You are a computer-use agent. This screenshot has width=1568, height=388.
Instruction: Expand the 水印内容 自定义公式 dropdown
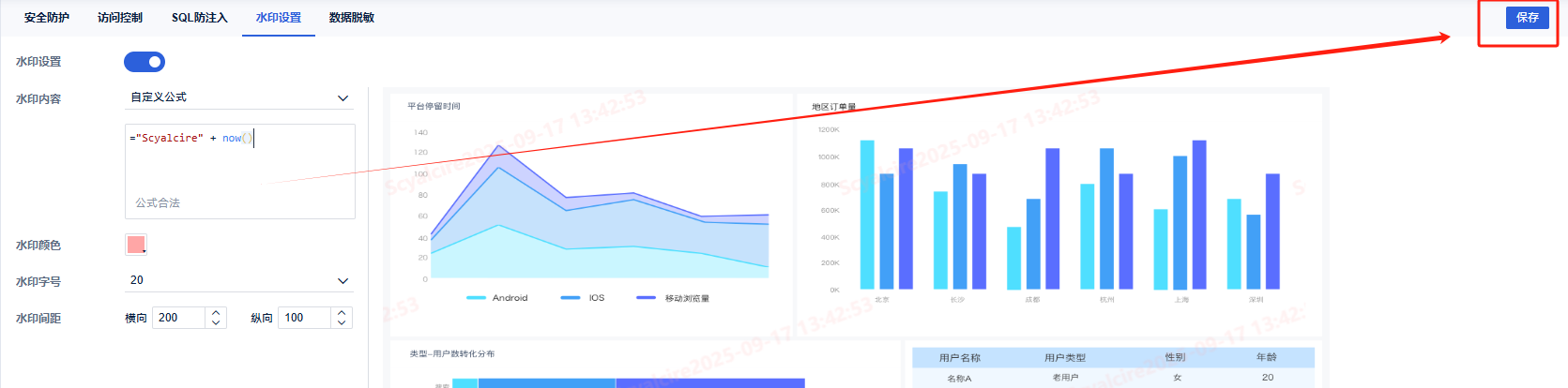pyautogui.click(x=239, y=97)
